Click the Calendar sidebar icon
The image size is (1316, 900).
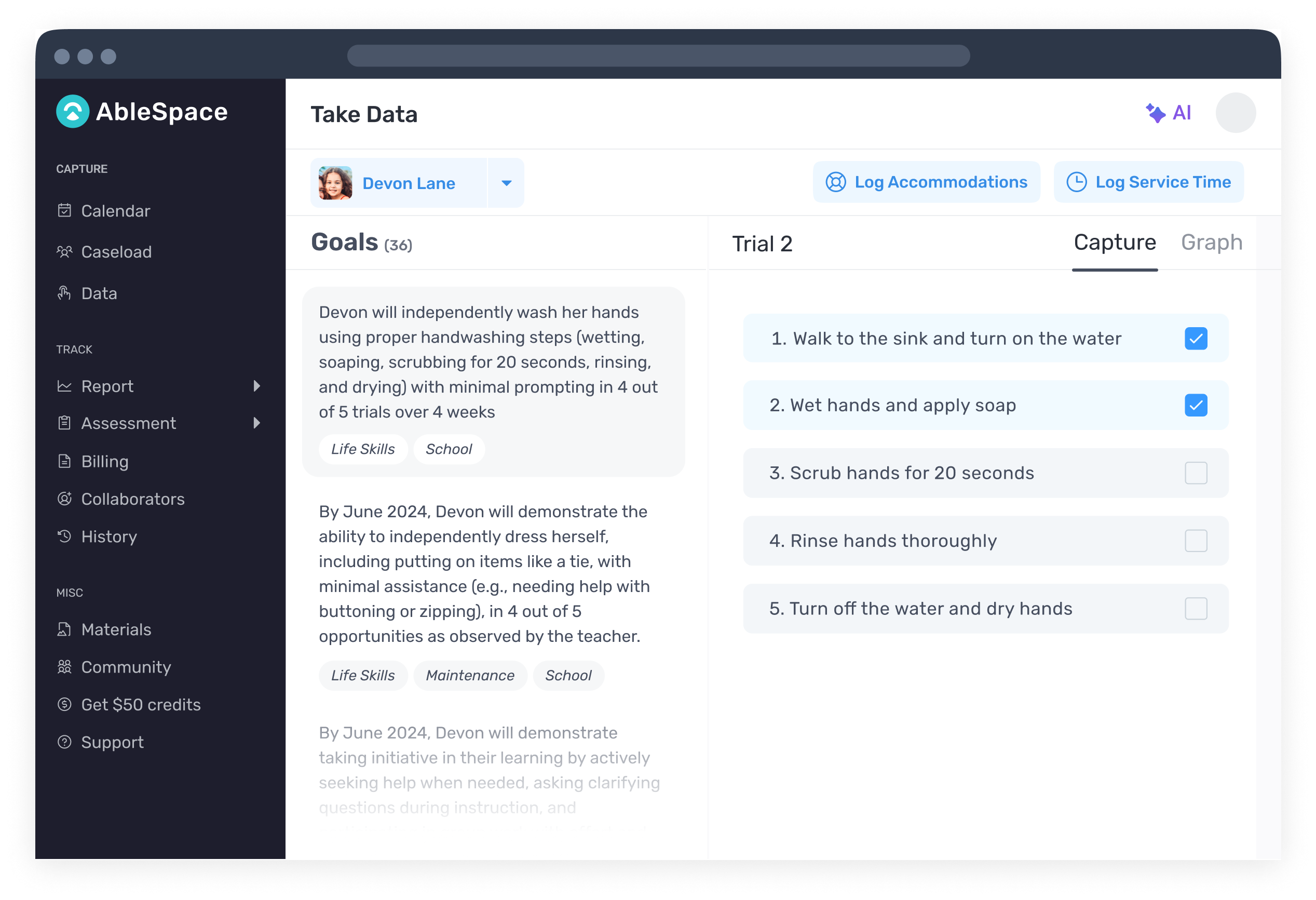(65, 210)
